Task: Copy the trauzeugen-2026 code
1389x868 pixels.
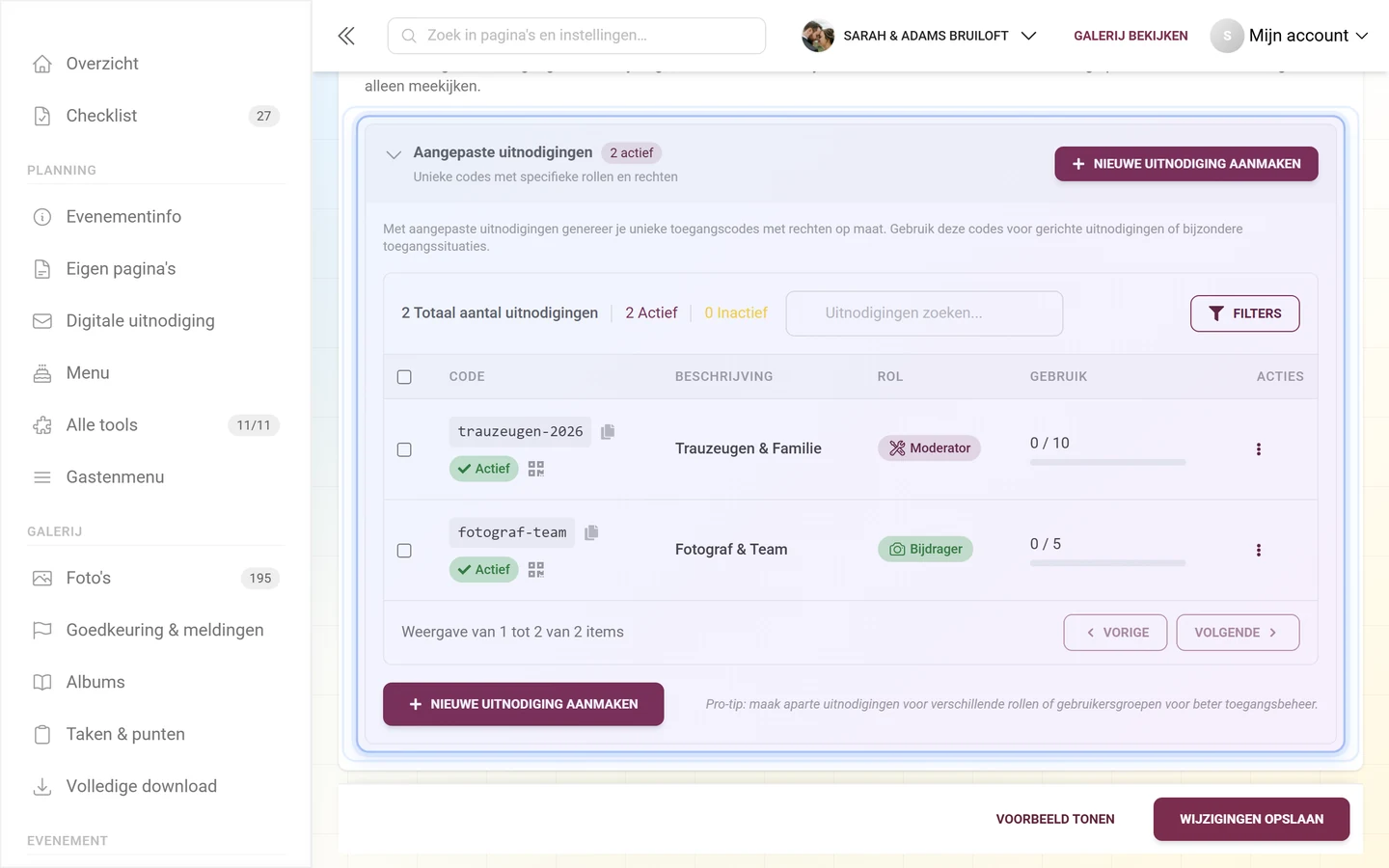Action: pyautogui.click(x=608, y=431)
